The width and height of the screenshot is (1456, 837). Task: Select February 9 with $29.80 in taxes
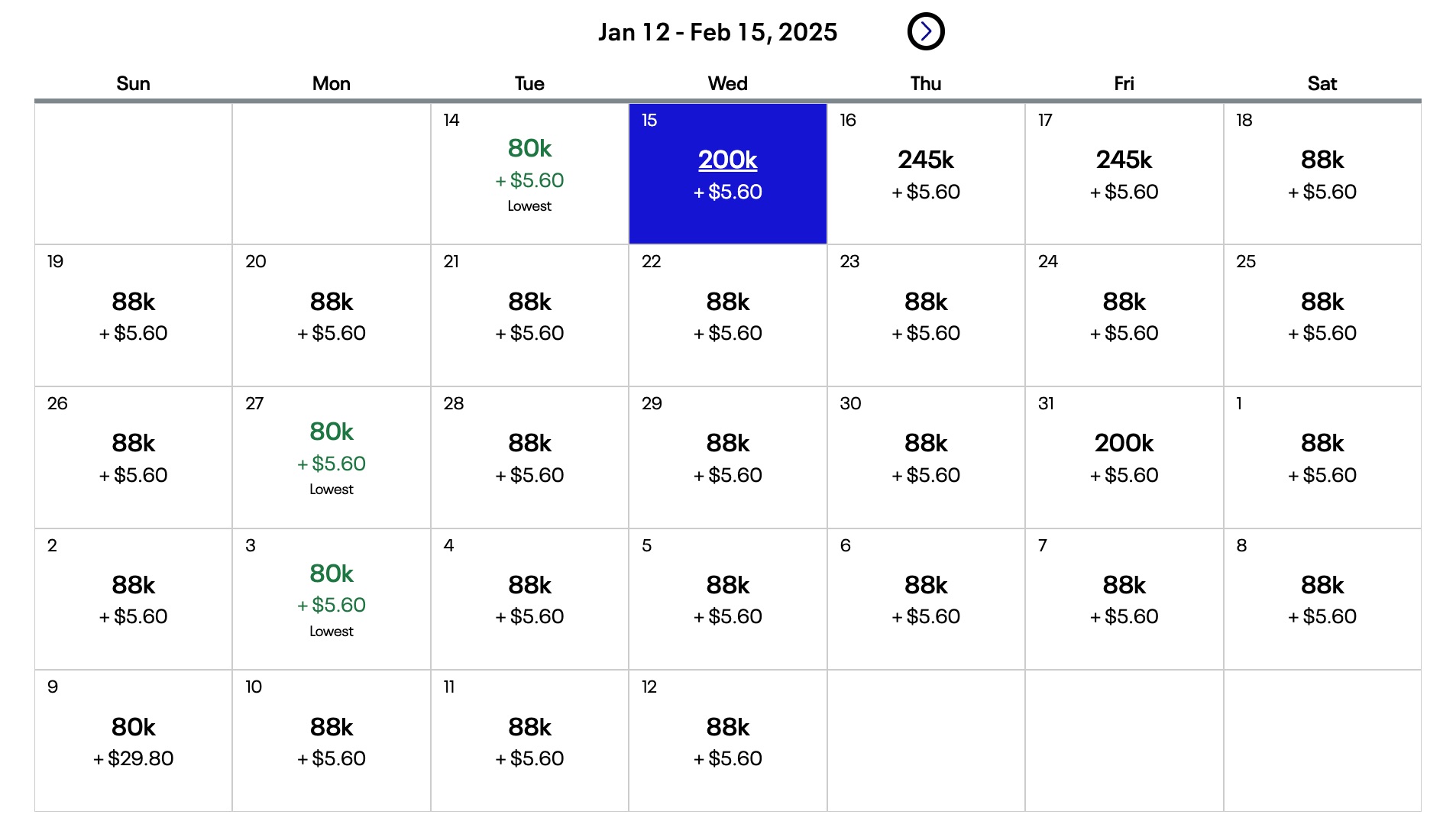[134, 739]
